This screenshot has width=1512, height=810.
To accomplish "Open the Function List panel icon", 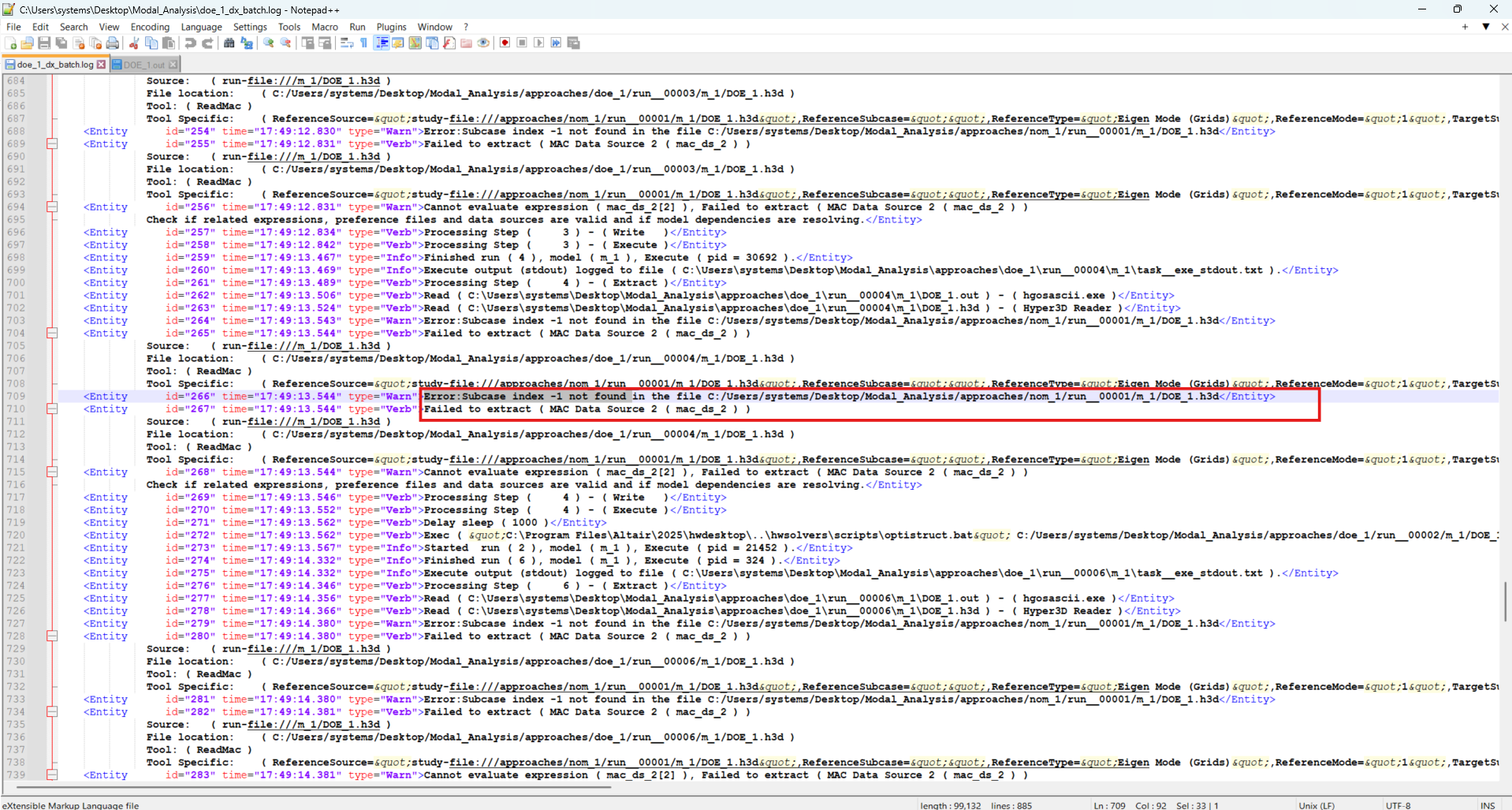I will pyautogui.click(x=449, y=43).
